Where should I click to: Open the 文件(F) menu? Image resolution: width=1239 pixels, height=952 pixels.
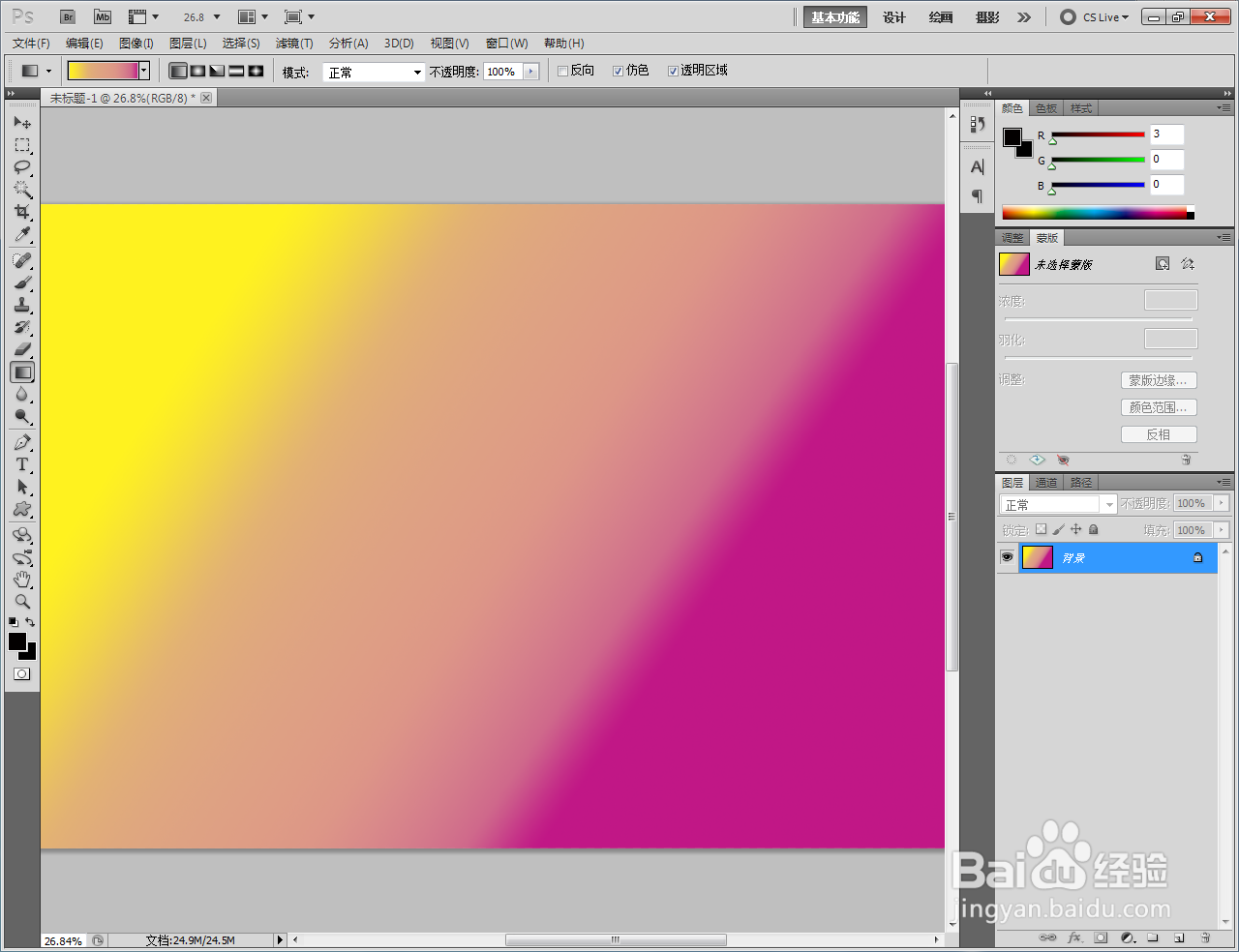(x=31, y=44)
